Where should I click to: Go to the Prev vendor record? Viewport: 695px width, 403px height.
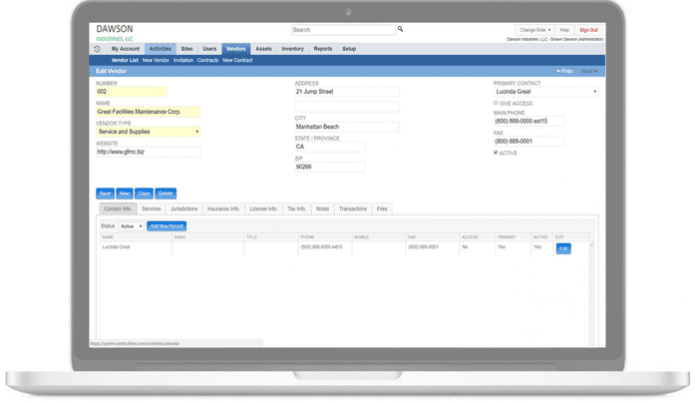(565, 71)
